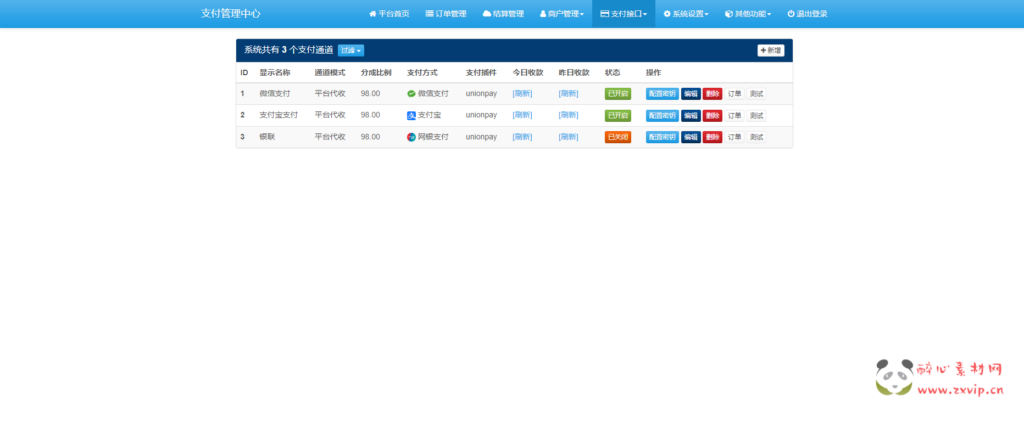Click 退出登录 to log out
This screenshot has width=1024, height=422.
click(x=807, y=14)
